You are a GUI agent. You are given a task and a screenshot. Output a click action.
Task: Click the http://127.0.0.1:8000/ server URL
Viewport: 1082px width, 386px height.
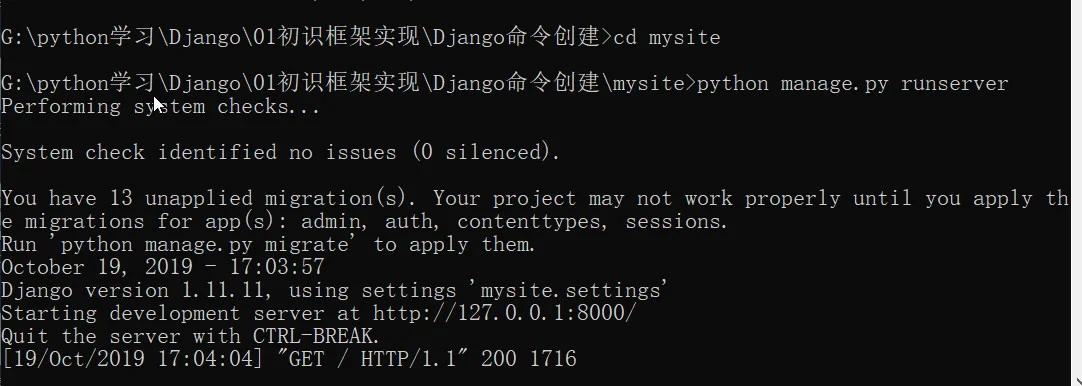click(x=504, y=313)
